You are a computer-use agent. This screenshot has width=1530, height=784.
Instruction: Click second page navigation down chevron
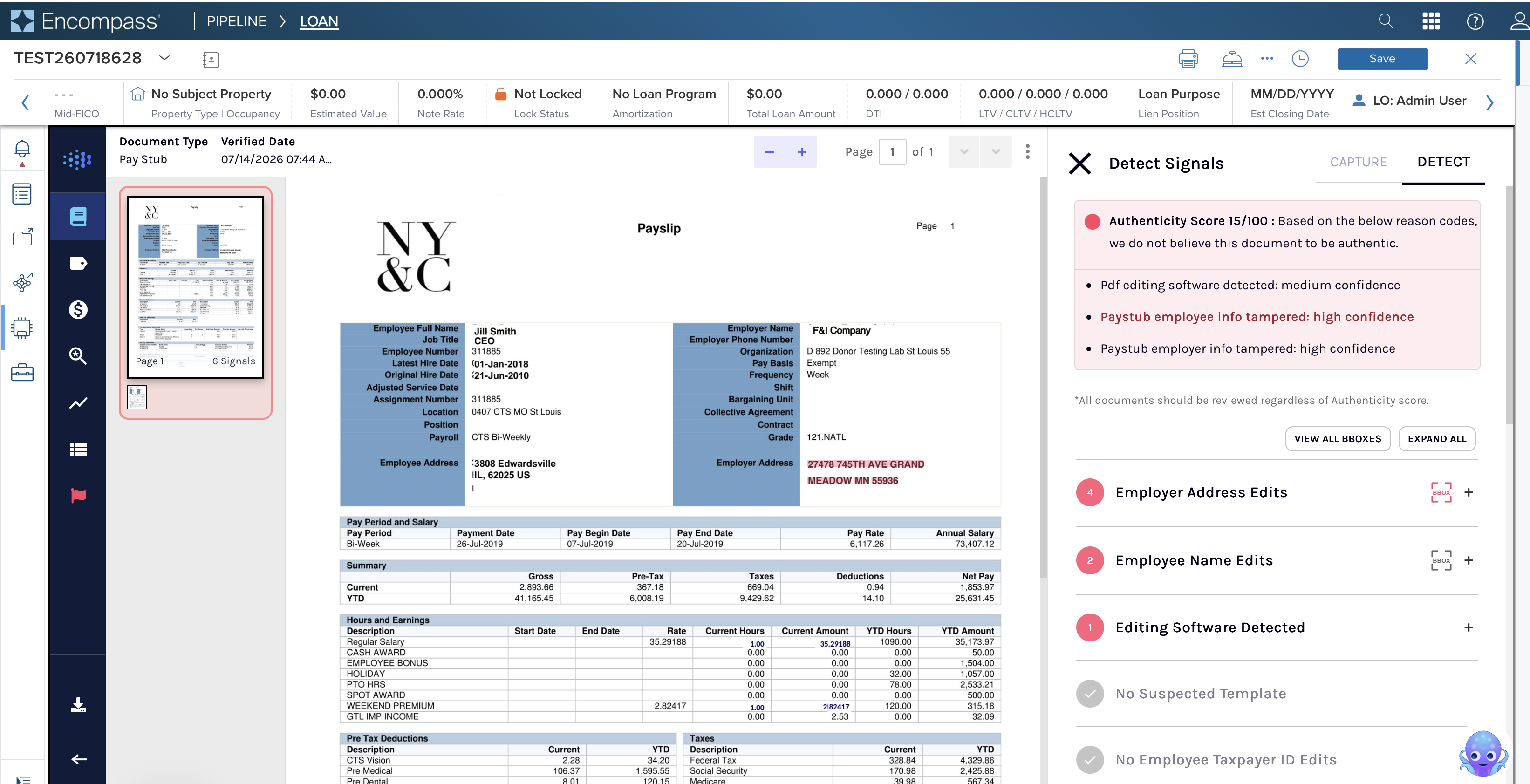(x=996, y=152)
